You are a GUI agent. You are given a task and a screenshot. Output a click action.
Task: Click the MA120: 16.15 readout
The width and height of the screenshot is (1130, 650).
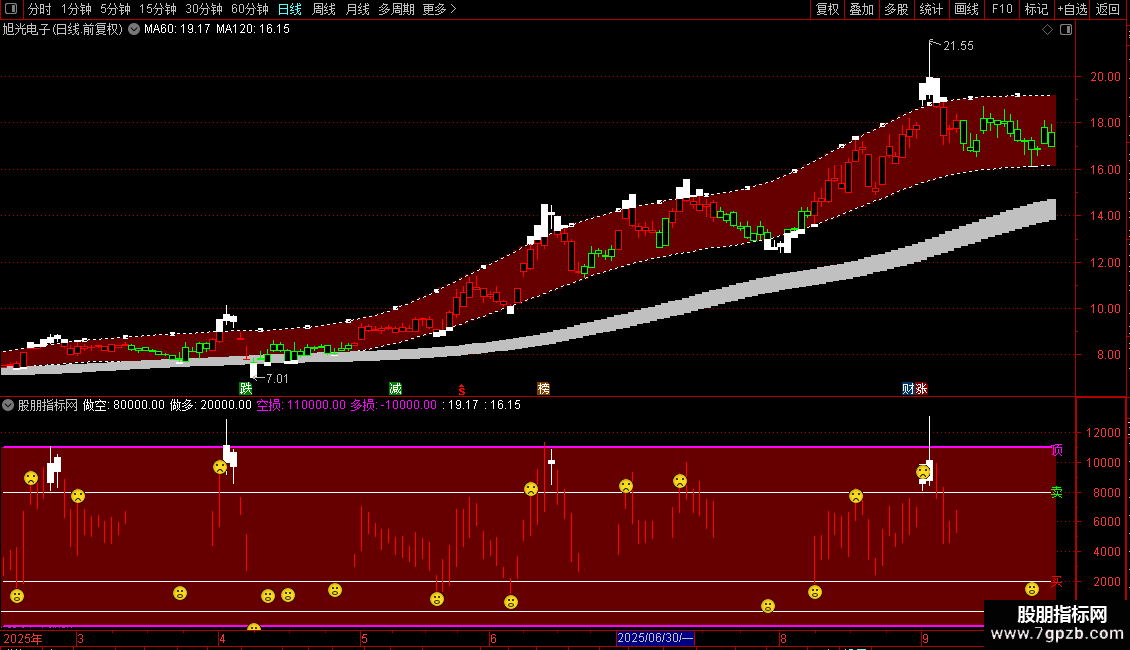(x=253, y=29)
